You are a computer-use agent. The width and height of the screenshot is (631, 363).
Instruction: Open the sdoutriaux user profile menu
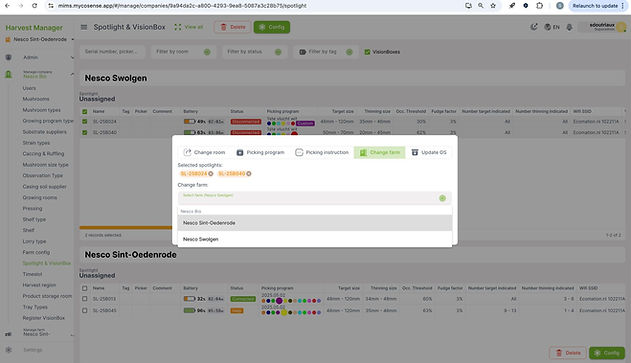coord(602,27)
